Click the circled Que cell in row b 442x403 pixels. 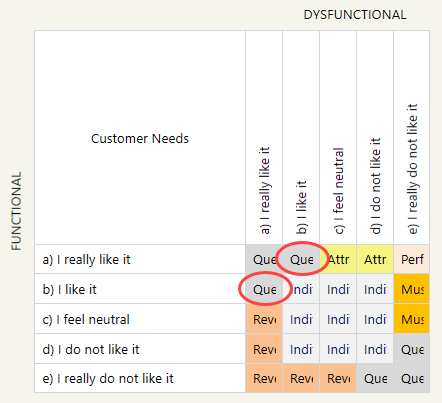pos(264,289)
